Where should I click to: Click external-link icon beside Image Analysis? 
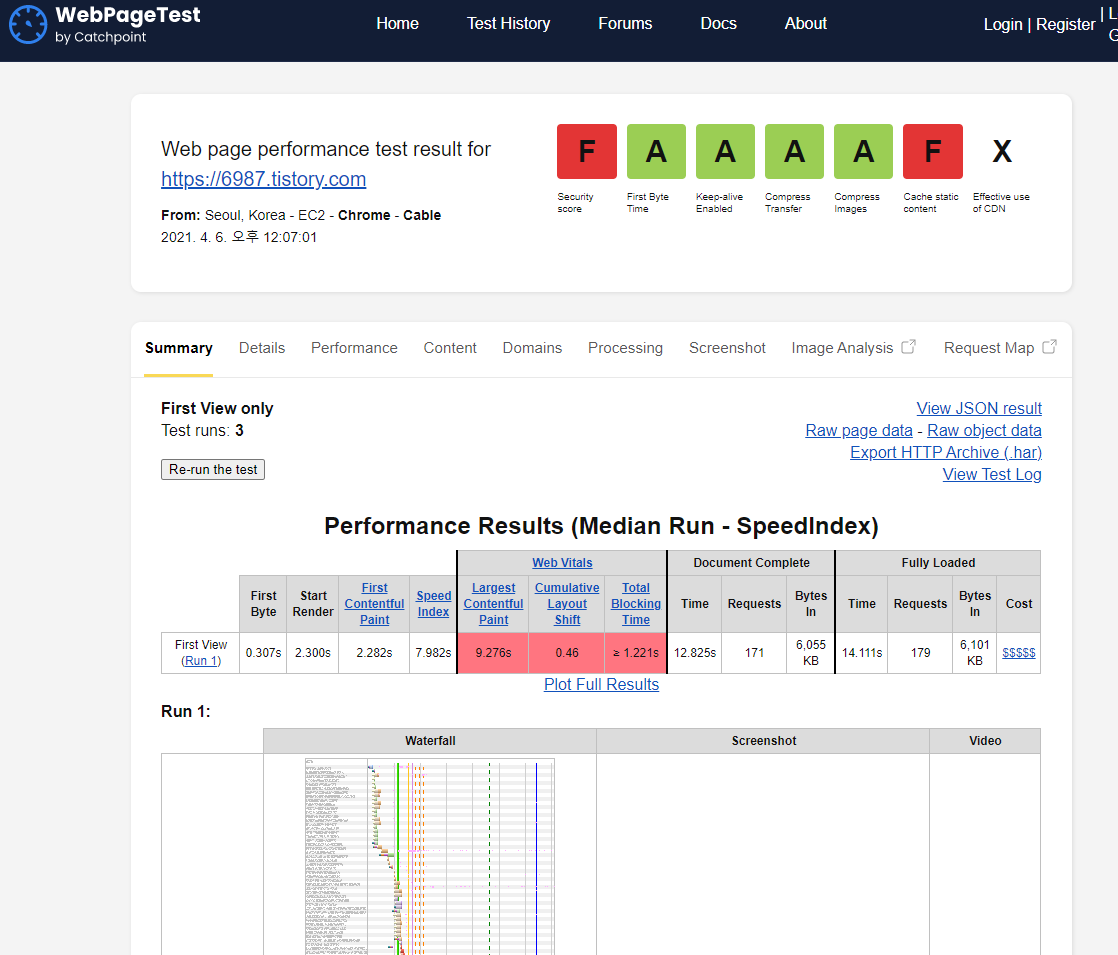click(x=908, y=347)
